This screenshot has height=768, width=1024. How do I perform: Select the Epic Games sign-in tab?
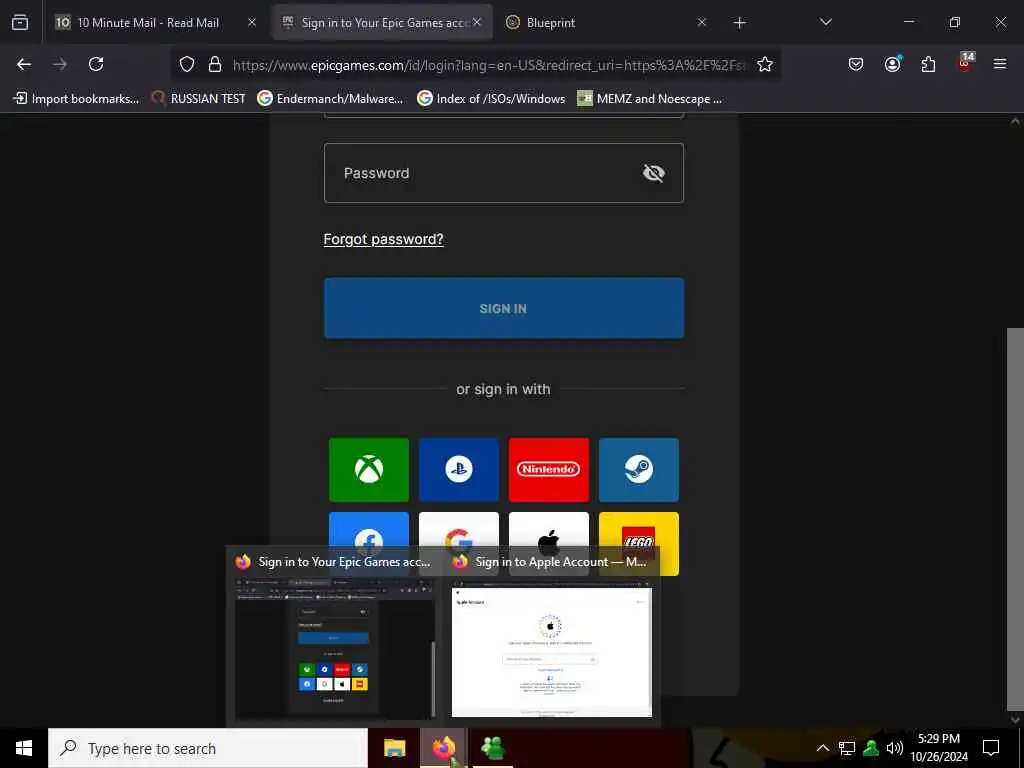click(x=382, y=23)
